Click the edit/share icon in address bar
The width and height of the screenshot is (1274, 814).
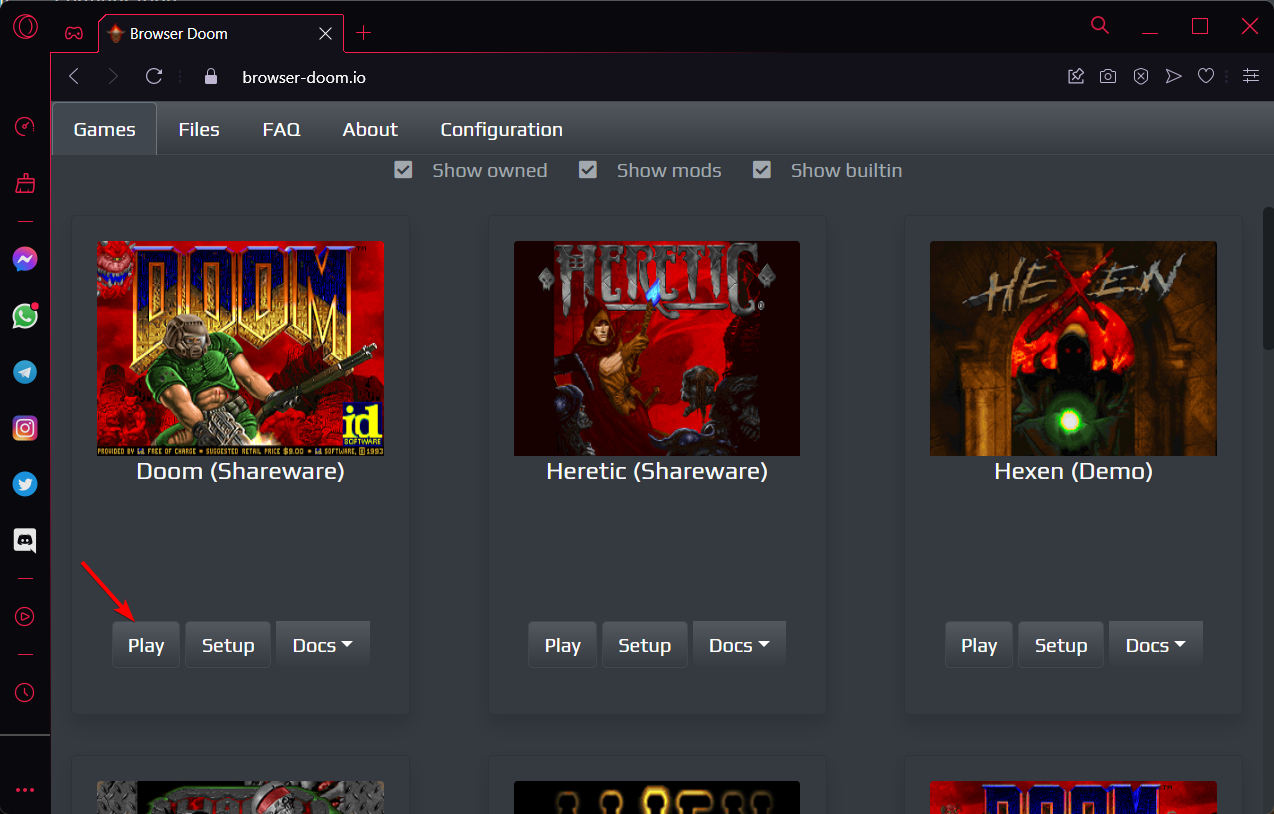coord(1076,76)
